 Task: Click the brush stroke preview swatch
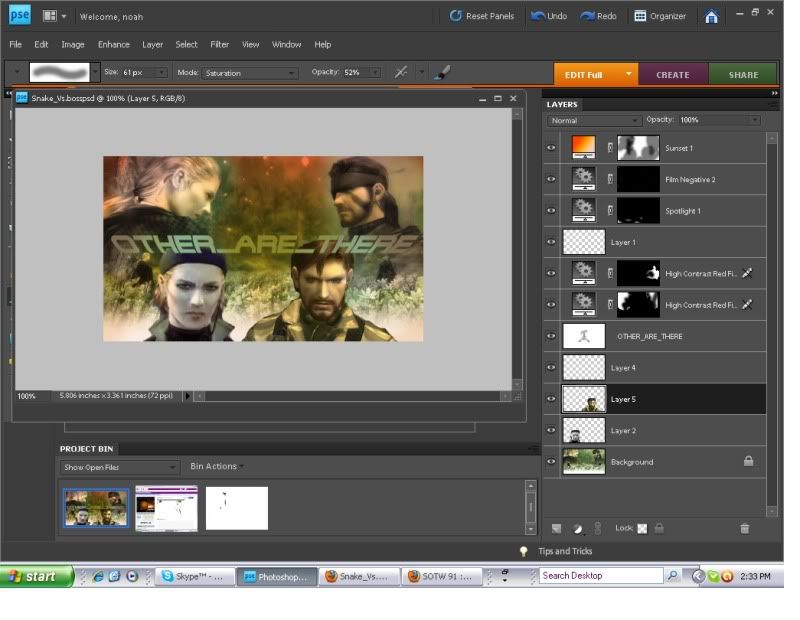59,72
